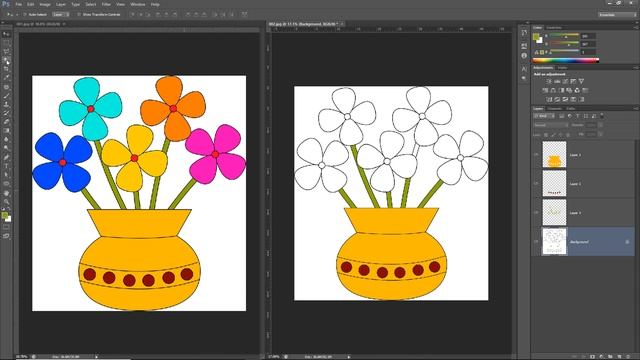
Task: Add a Brightness/Contrast adjustment
Action: tap(549, 82)
